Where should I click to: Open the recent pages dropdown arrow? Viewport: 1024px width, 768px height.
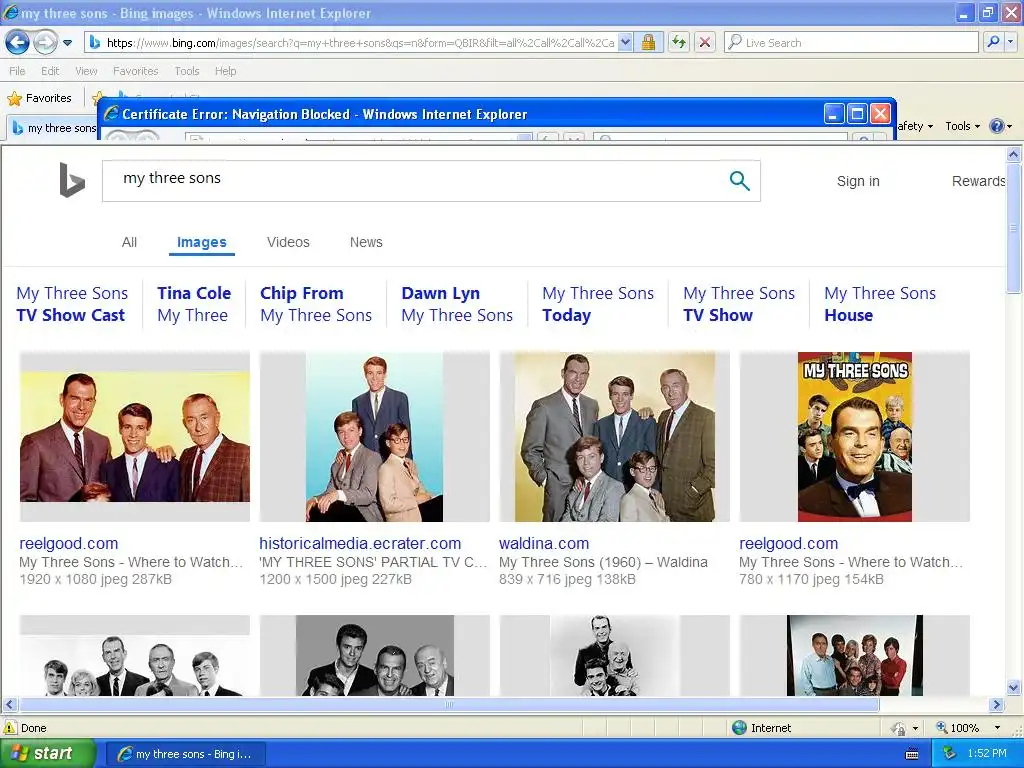click(x=67, y=43)
